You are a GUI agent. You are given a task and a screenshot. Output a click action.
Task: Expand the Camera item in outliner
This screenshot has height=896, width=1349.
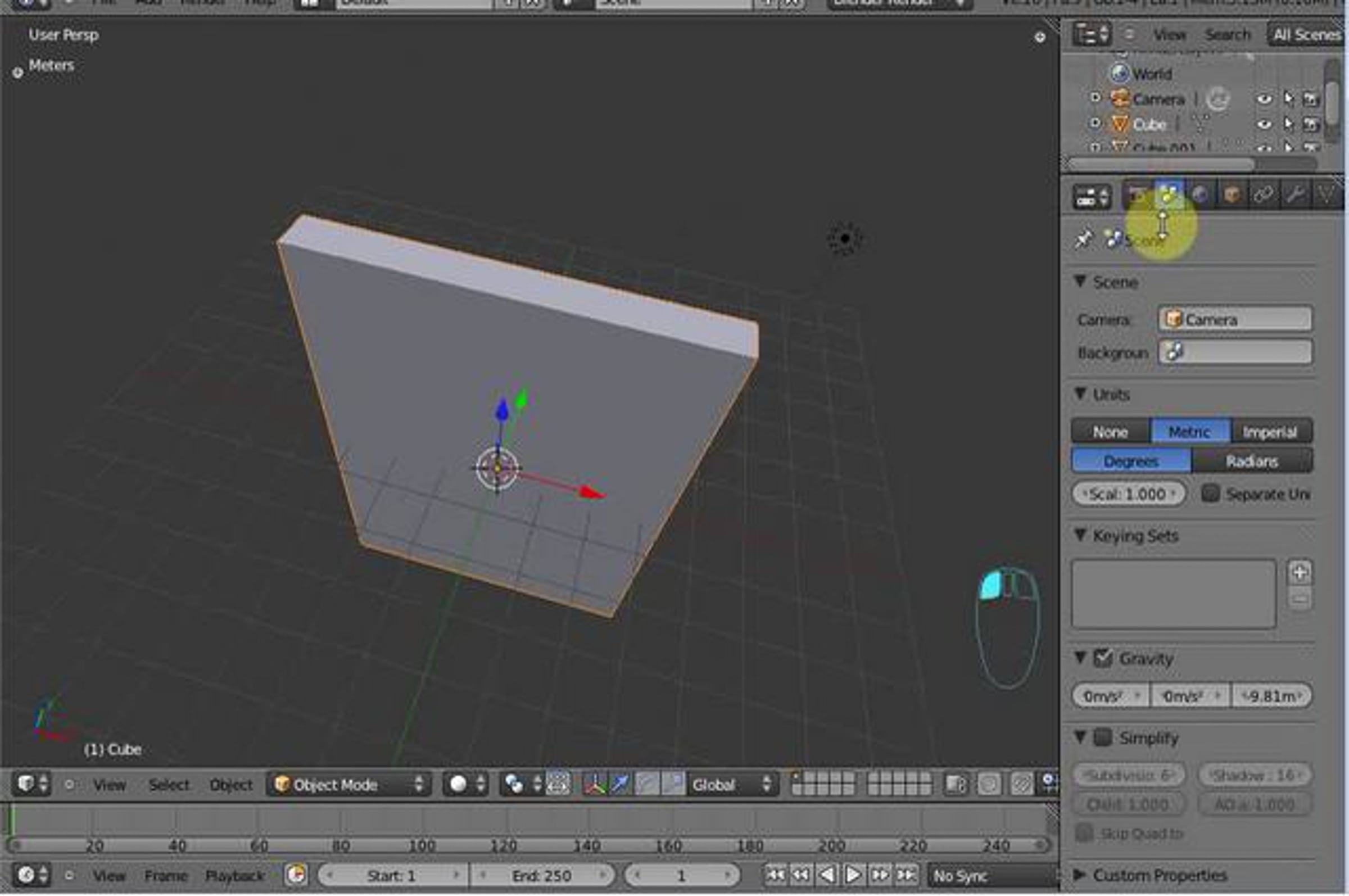[1094, 98]
